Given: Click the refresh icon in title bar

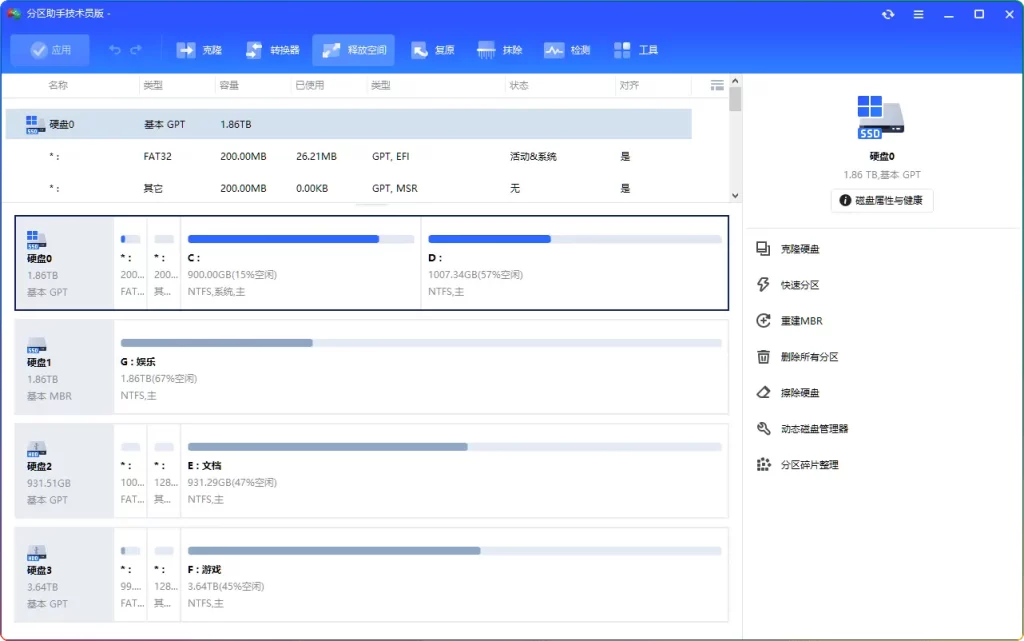Looking at the screenshot, I should click(888, 14).
